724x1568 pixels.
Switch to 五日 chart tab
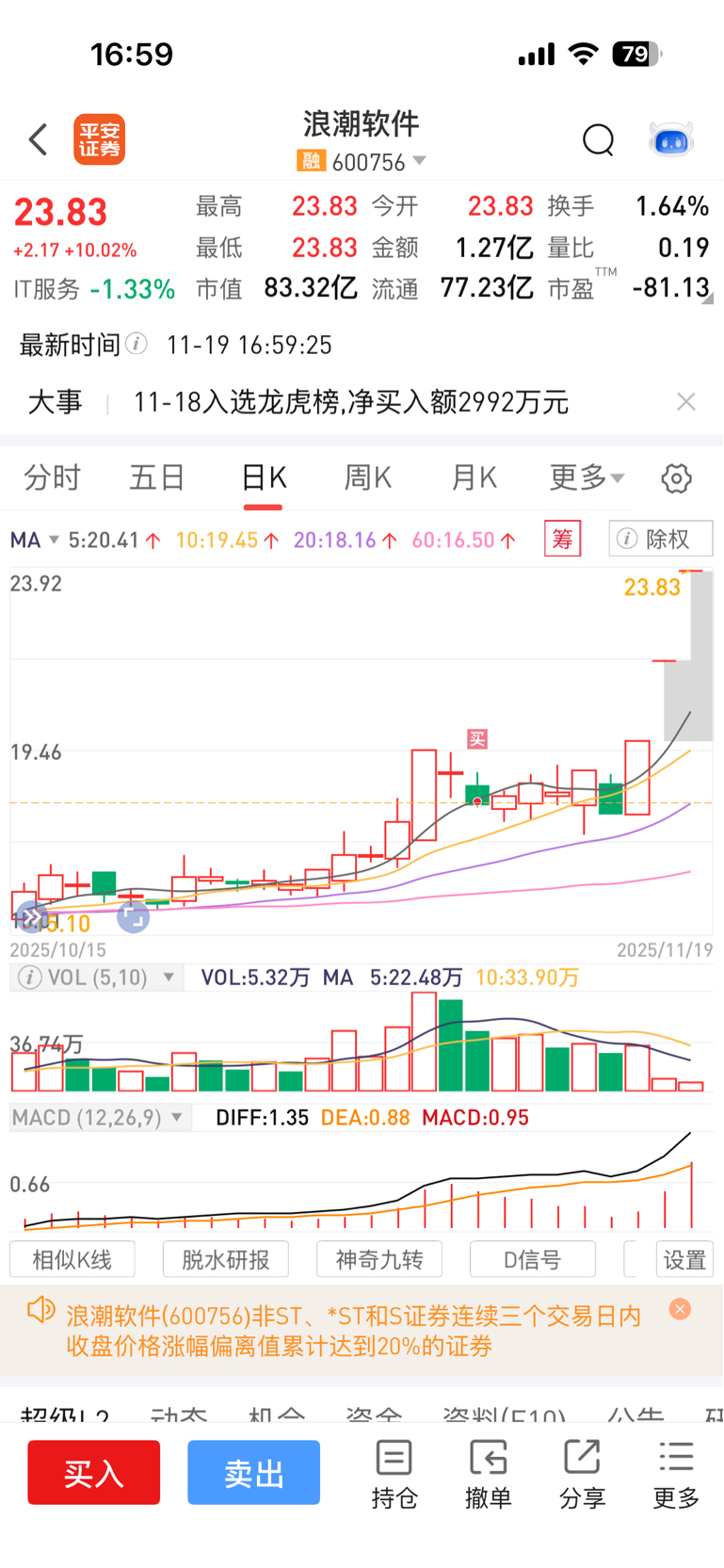(156, 477)
